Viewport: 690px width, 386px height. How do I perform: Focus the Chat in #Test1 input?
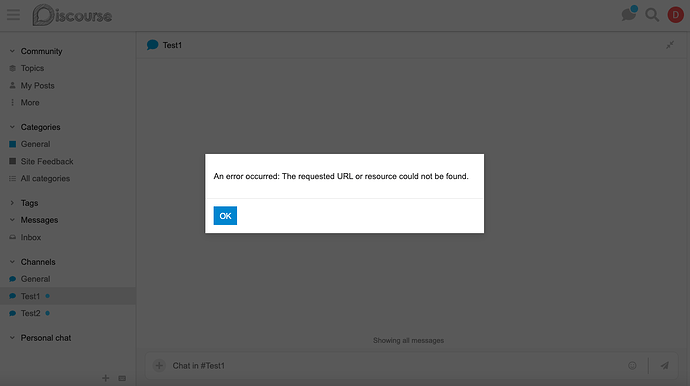[396, 366]
